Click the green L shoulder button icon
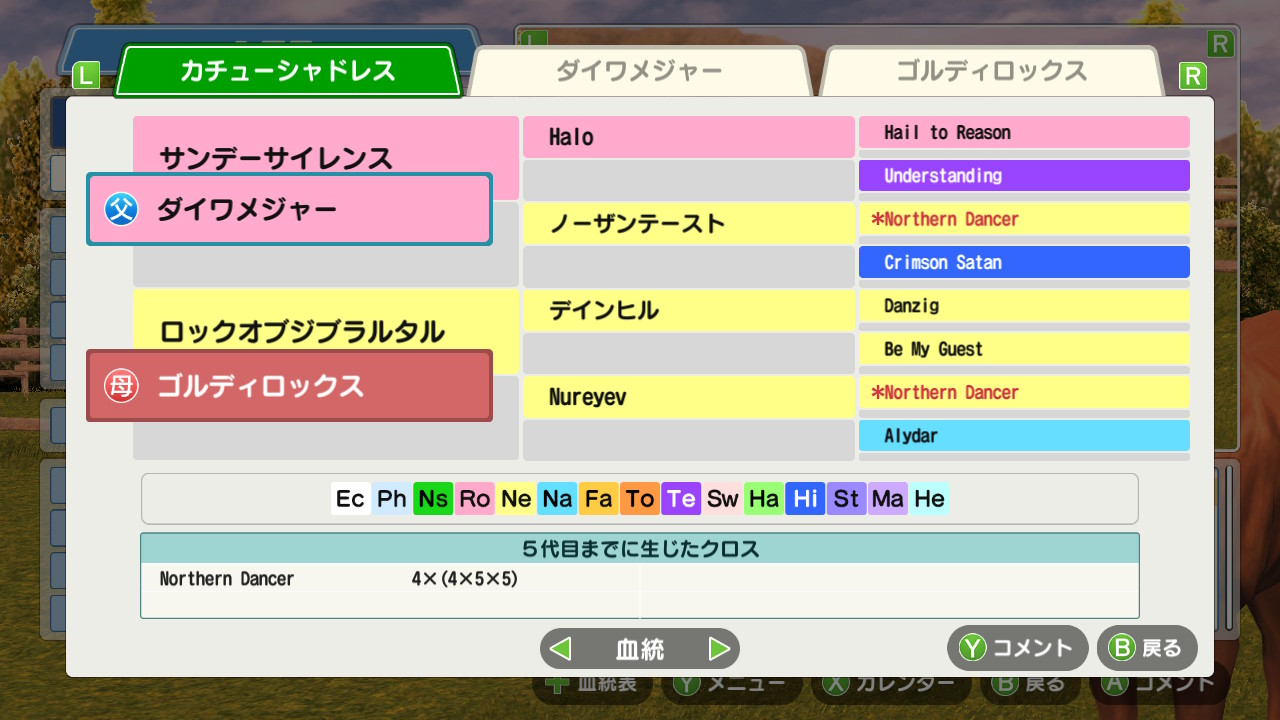Screen dimensions: 1280x720 [86, 76]
